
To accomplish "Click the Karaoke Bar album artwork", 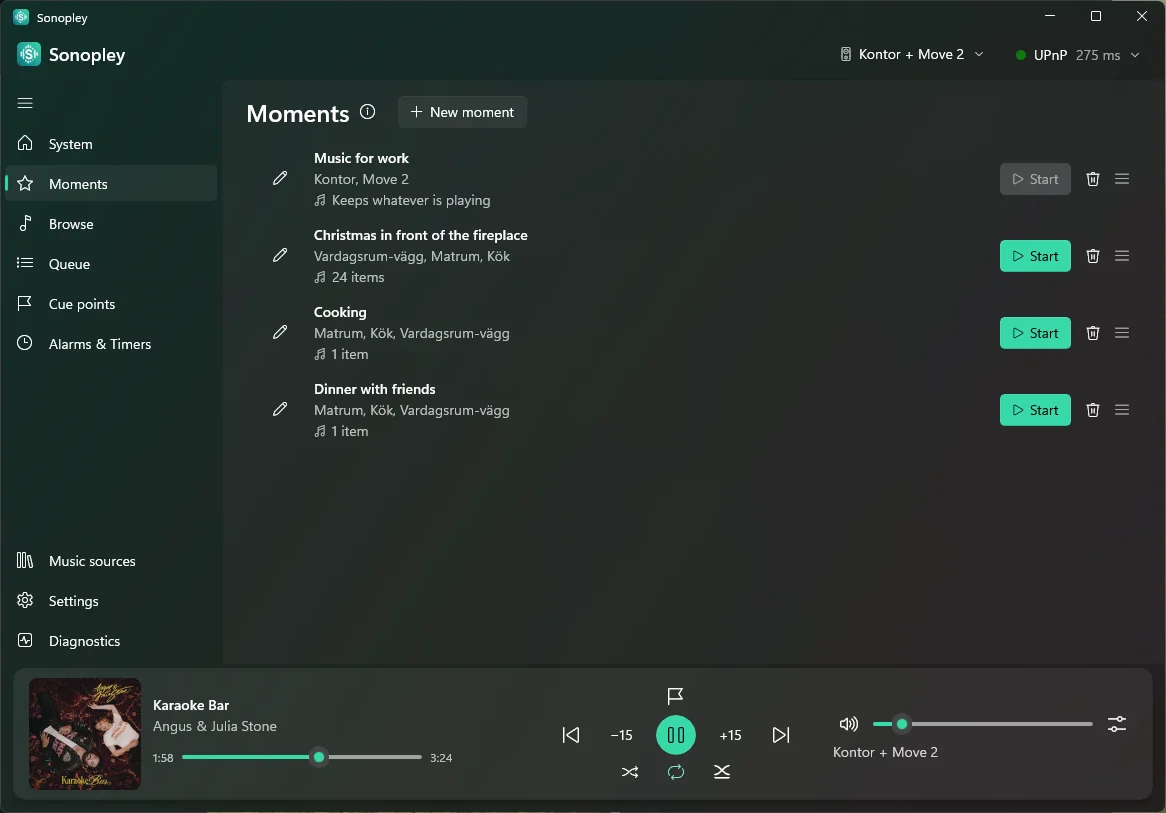I will coord(85,734).
